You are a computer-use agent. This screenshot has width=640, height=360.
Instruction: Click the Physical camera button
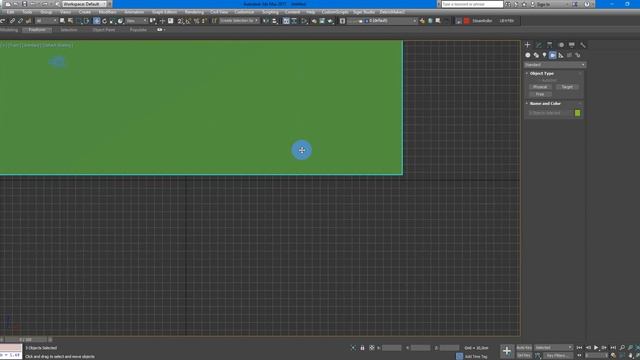[540, 87]
